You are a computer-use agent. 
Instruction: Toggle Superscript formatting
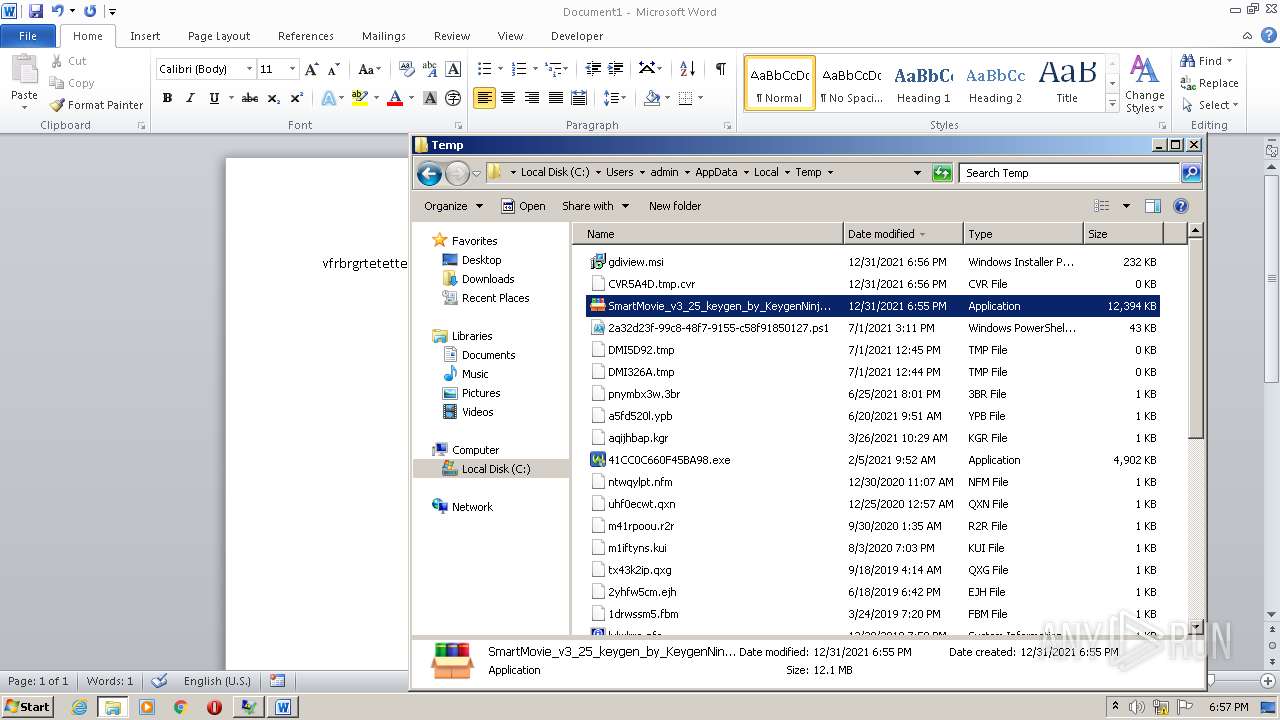pyautogui.click(x=297, y=98)
